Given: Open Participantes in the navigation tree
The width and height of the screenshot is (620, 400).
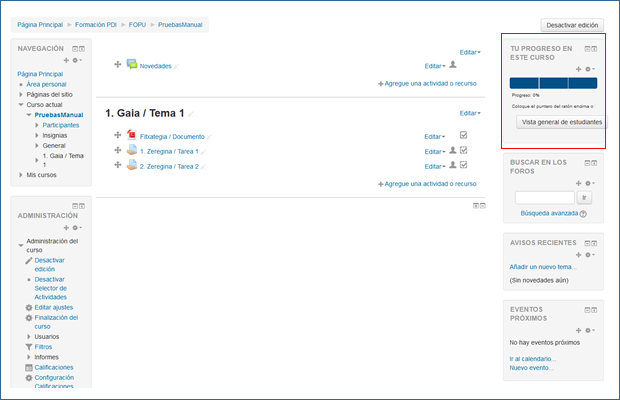Looking at the screenshot, I should coord(61,125).
